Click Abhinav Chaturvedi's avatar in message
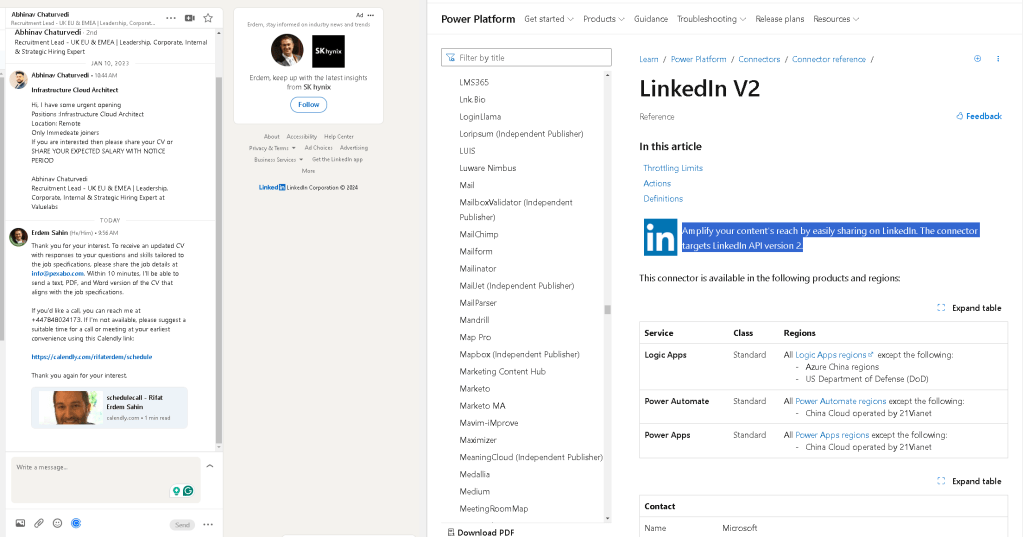This screenshot has height=537, width=1023. click(18, 80)
